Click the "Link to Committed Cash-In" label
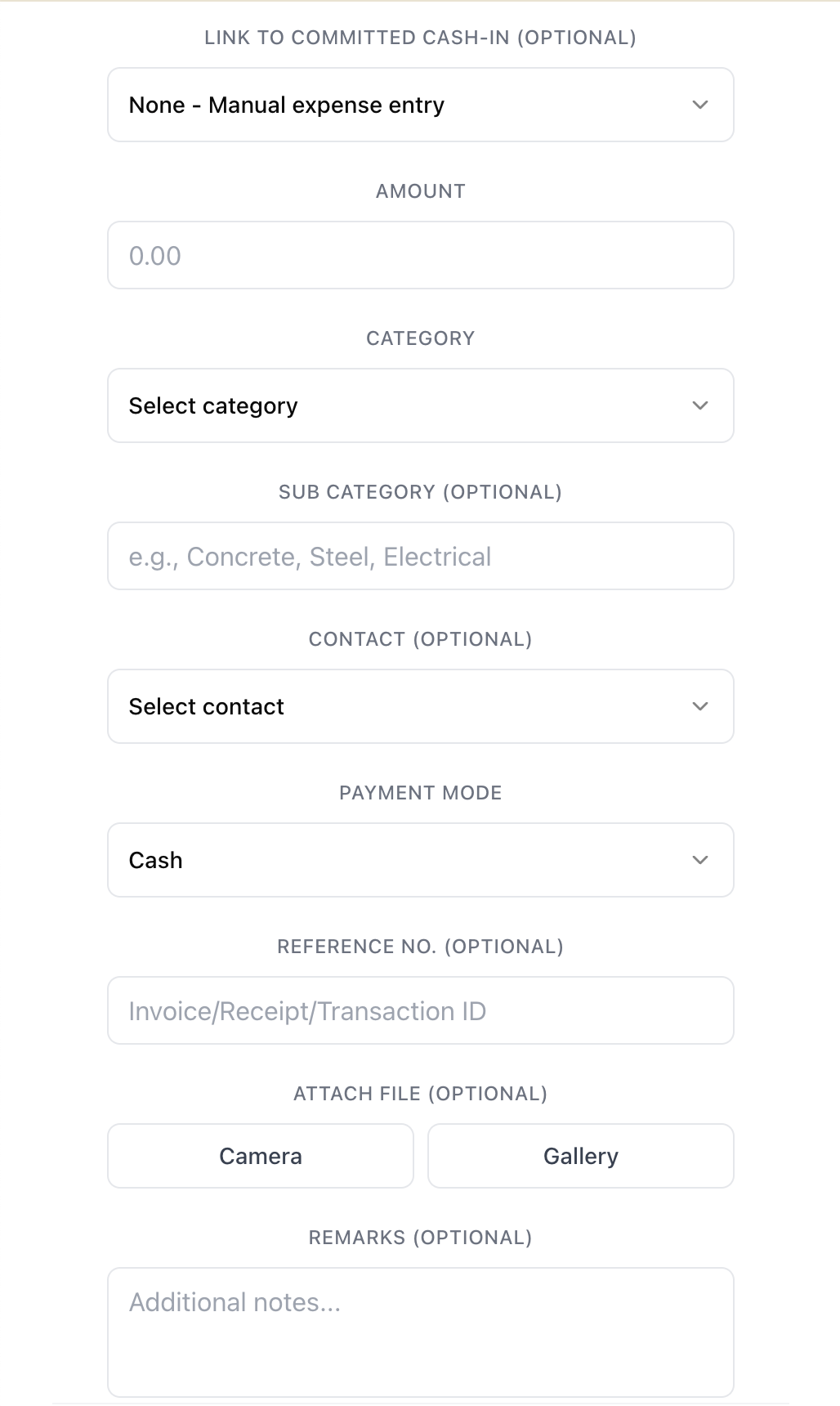The image size is (840, 1406). tap(420, 38)
